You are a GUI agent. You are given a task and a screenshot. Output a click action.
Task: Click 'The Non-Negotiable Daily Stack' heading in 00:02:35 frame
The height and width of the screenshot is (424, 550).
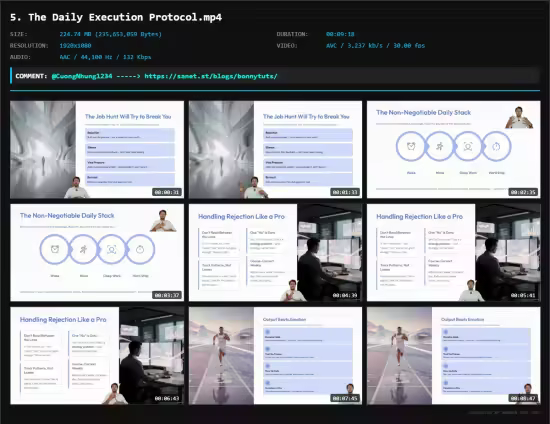click(x=423, y=113)
